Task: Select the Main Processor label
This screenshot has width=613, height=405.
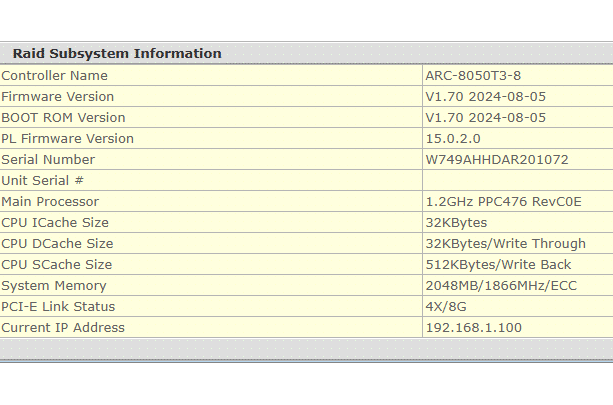Action: [51, 202]
